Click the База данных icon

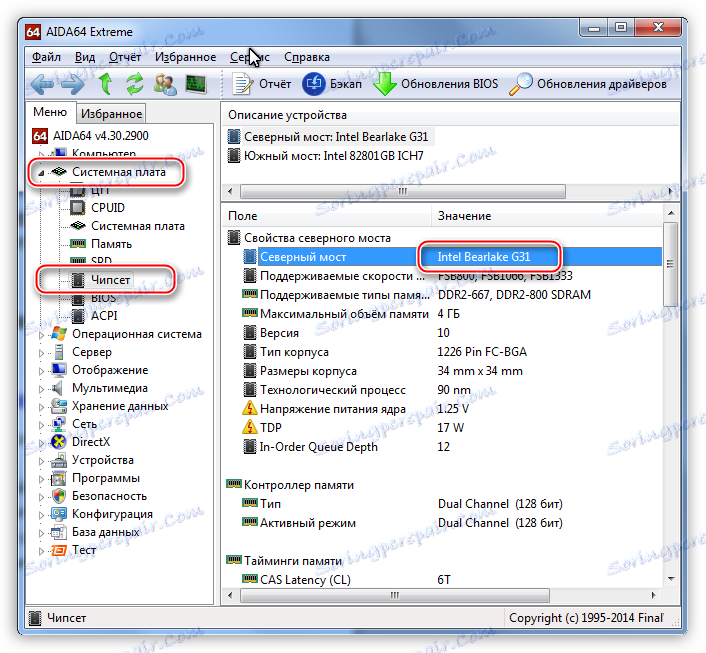tap(59, 532)
